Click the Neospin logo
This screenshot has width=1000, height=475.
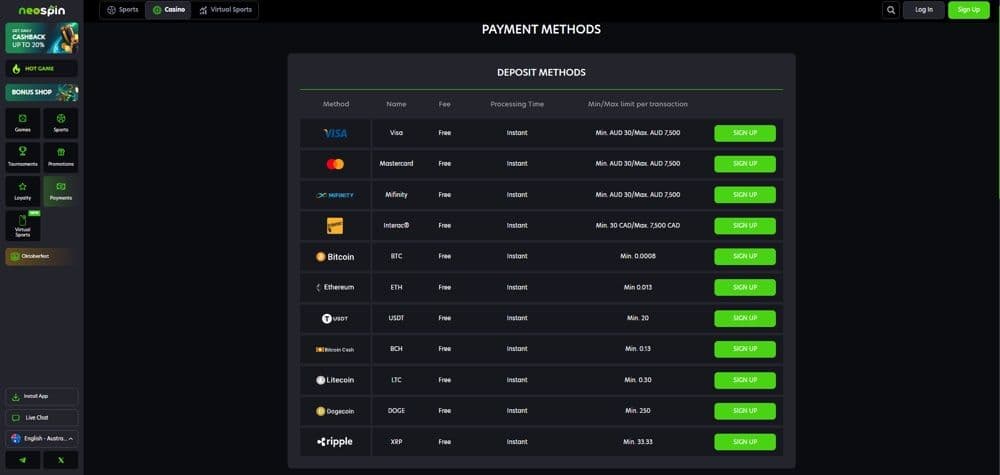pyautogui.click(x=41, y=10)
